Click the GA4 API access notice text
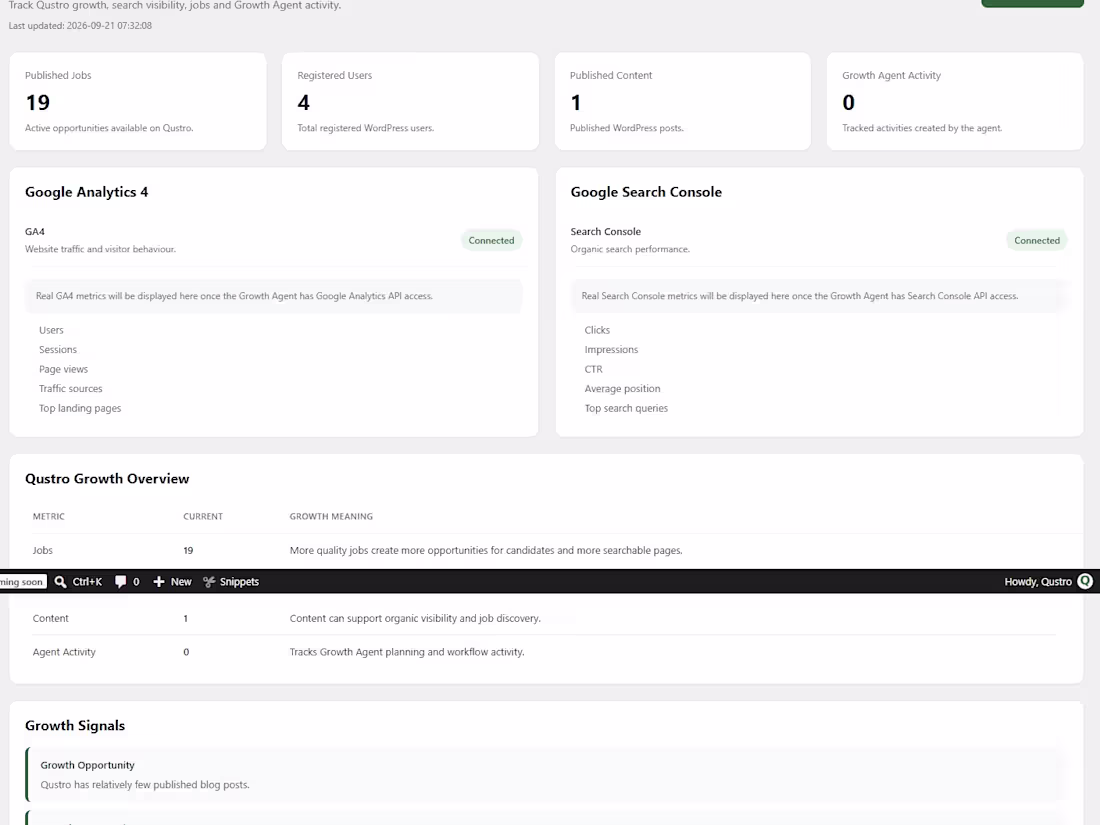 [234, 296]
